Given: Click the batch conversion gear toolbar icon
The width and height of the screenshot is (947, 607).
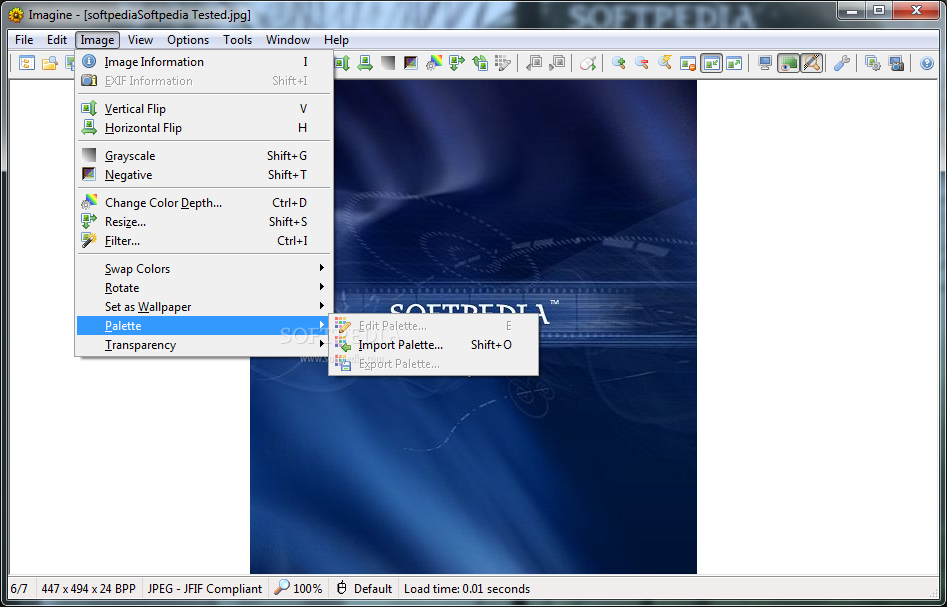Looking at the screenshot, I should click(x=873, y=63).
